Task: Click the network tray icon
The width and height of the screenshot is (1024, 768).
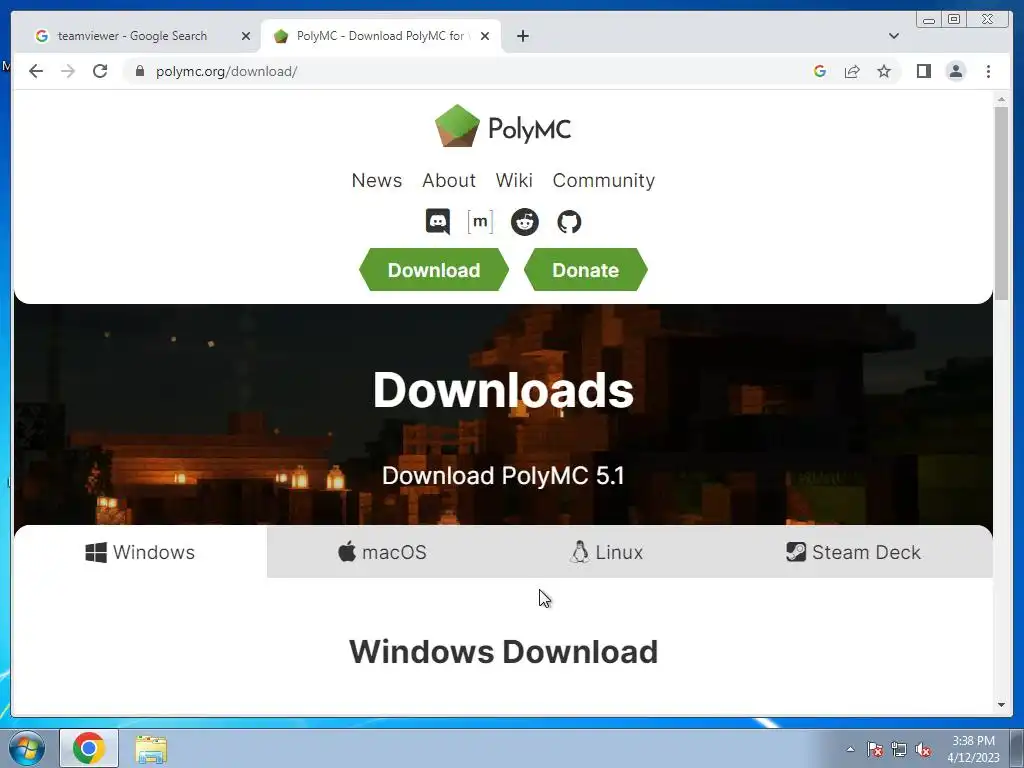Action: 899,750
